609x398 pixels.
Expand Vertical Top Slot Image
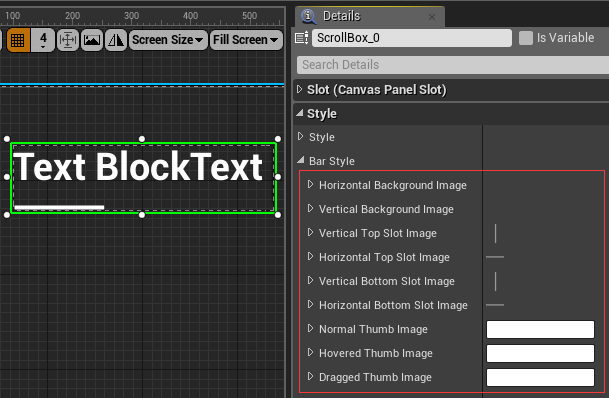pos(310,232)
